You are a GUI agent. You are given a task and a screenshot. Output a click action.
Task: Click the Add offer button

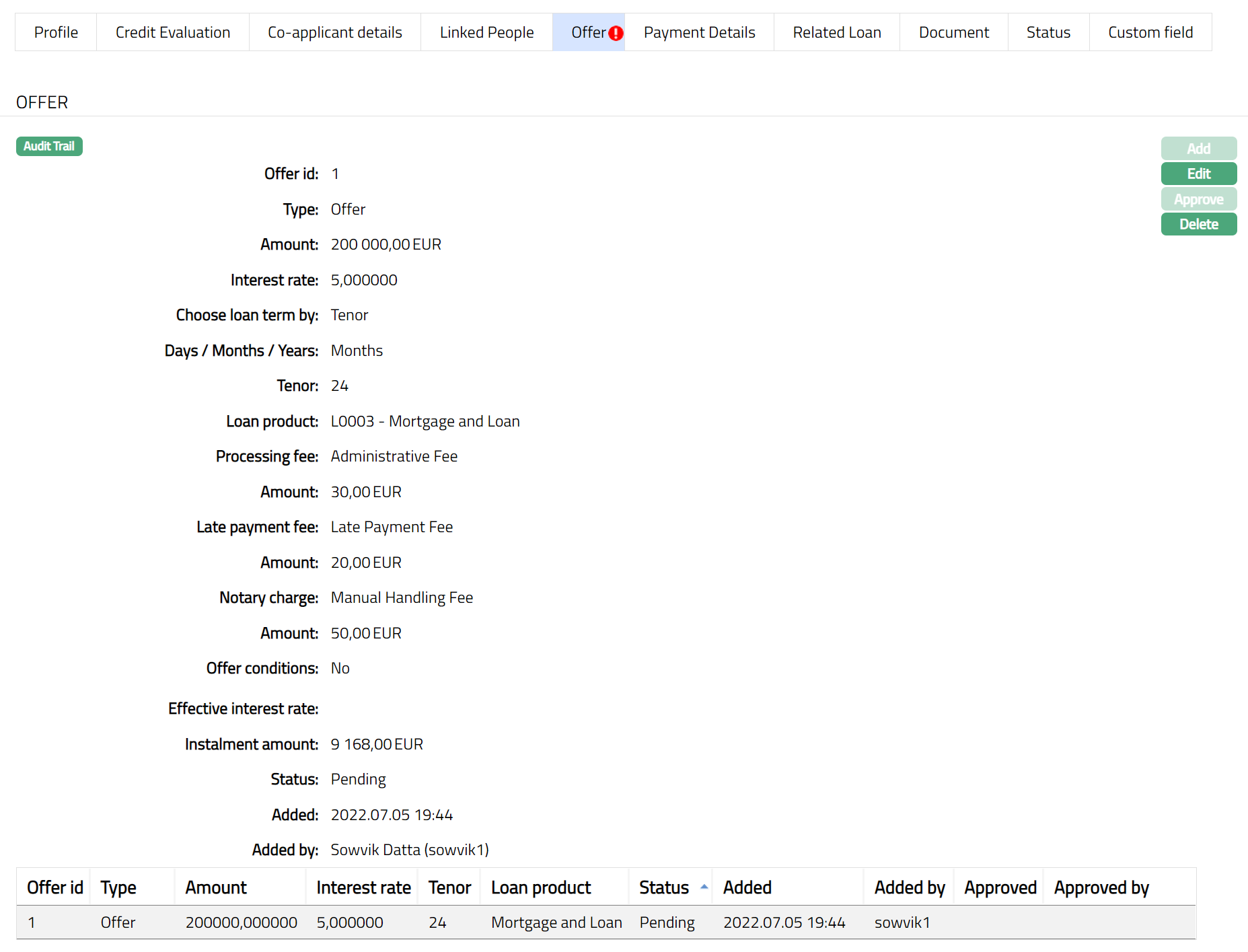(x=1198, y=148)
